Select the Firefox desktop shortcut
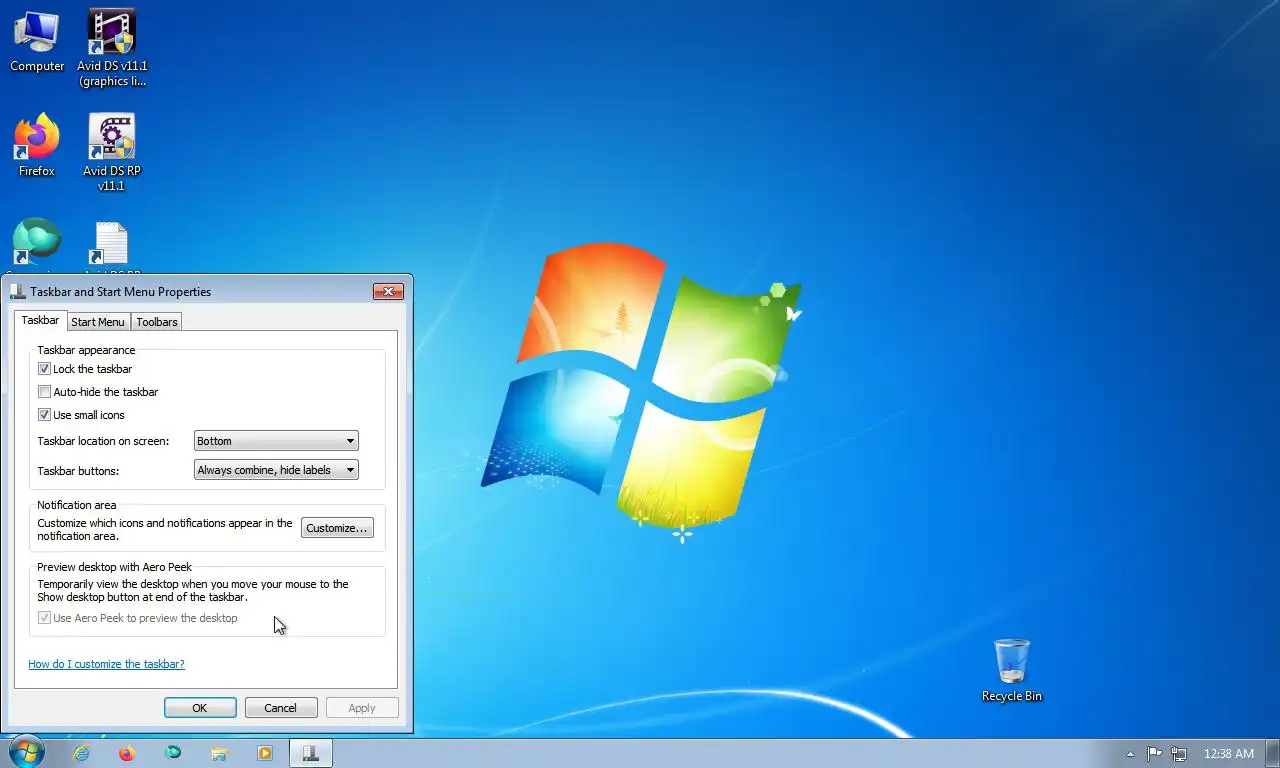The height and width of the screenshot is (768, 1280). (x=37, y=146)
